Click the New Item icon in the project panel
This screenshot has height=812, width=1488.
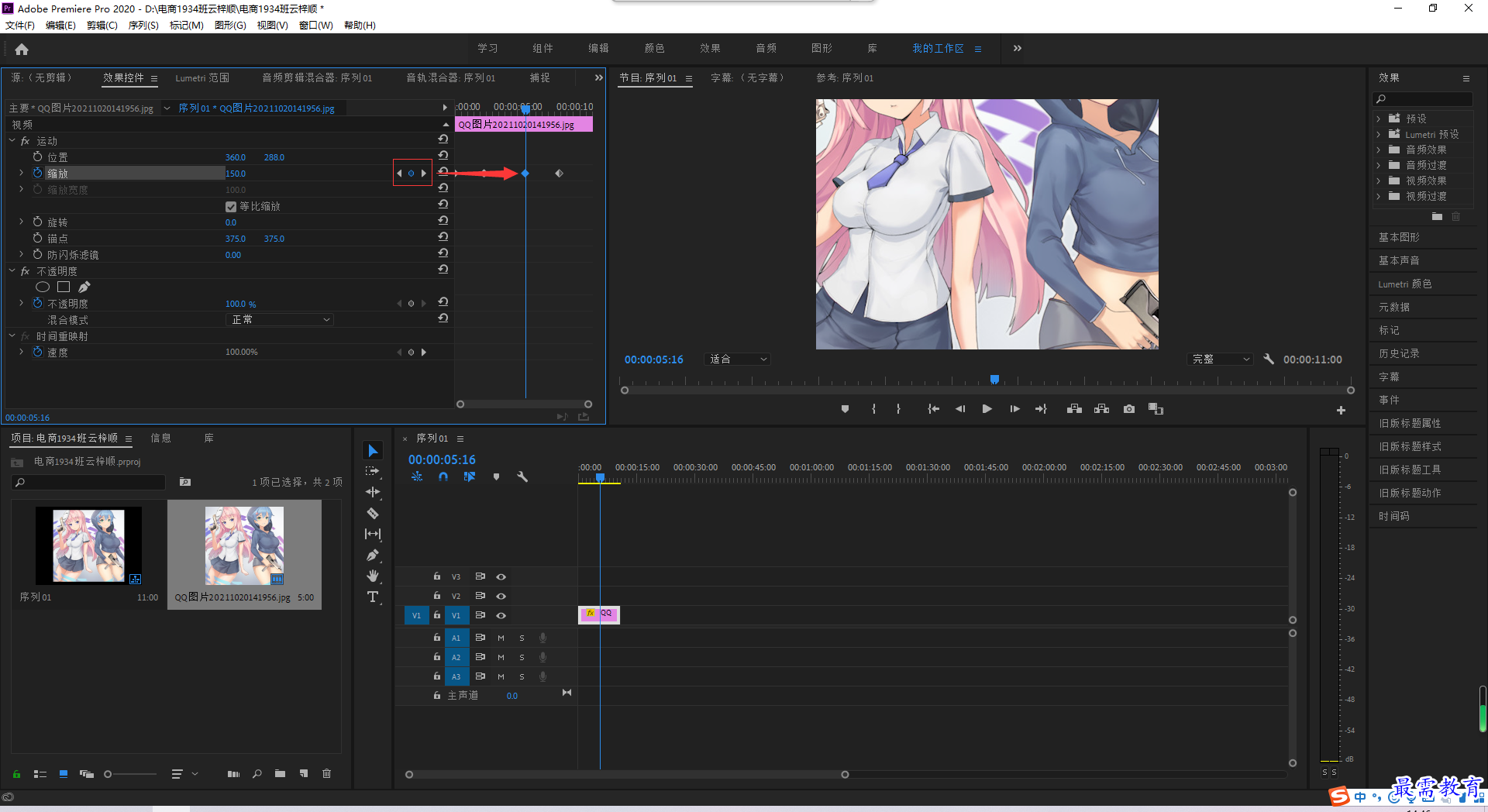[x=304, y=773]
